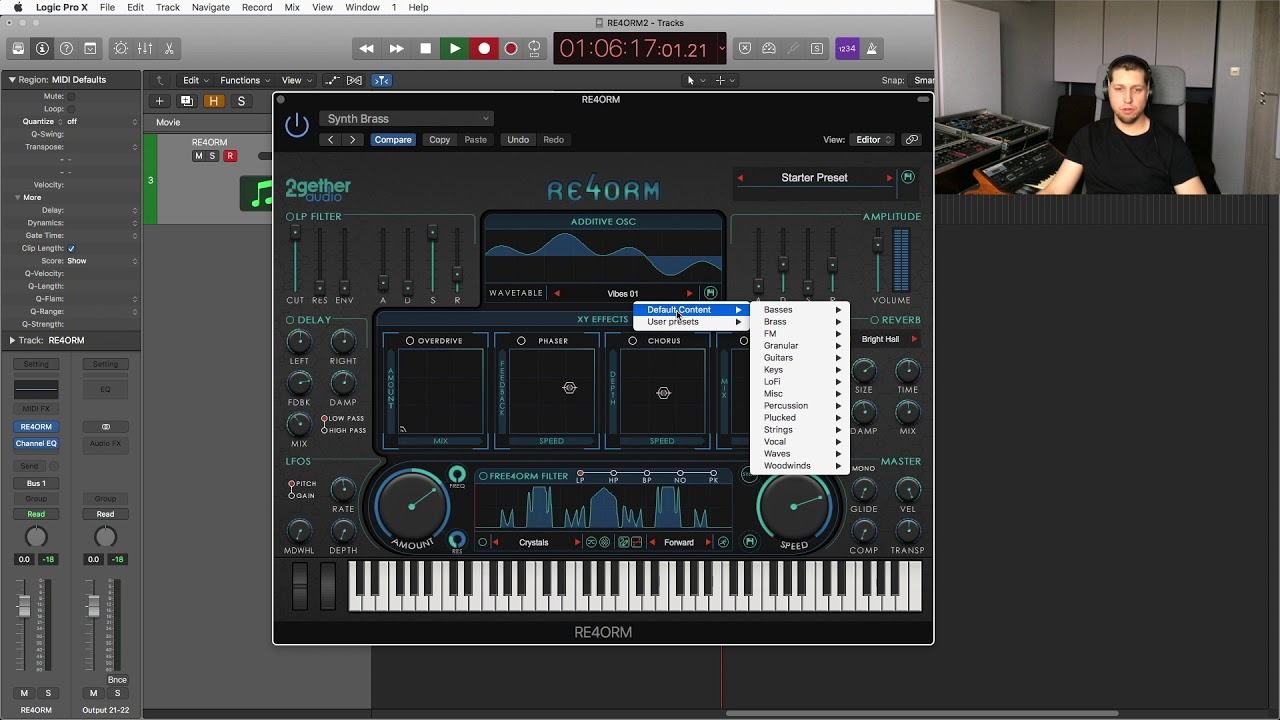Toggle the LP Filter section on
The height and width of the screenshot is (720, 1280).
[290, 216]
